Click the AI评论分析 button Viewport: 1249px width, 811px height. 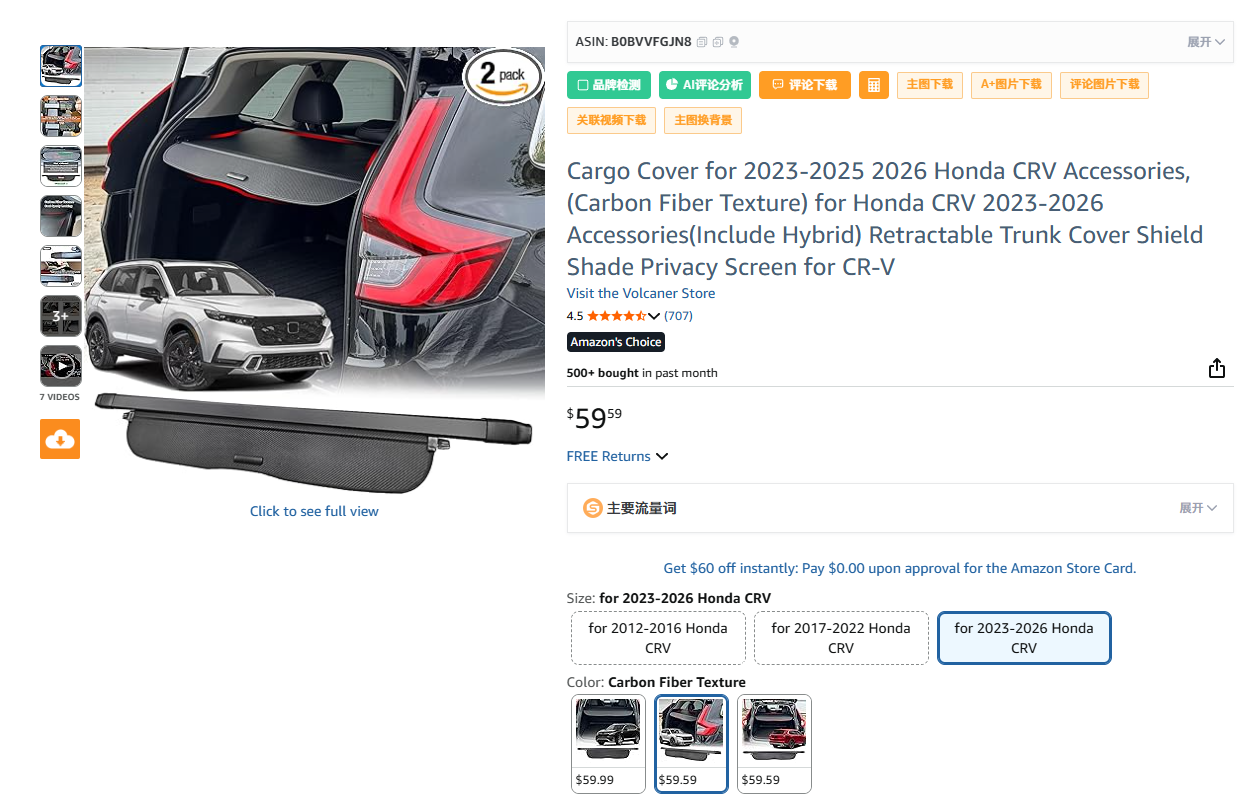tap(705, 85)
